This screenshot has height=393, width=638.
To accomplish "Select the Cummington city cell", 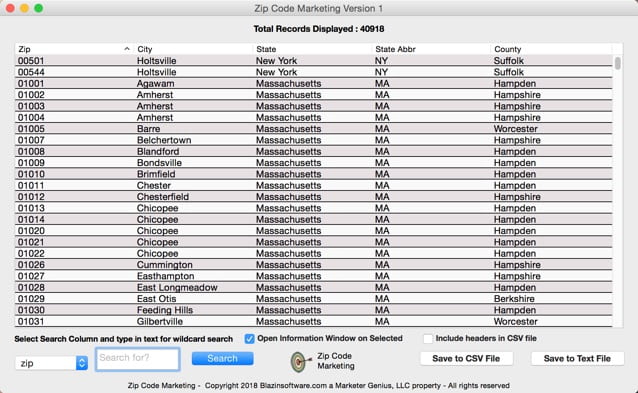I will [x=164, y=265].
